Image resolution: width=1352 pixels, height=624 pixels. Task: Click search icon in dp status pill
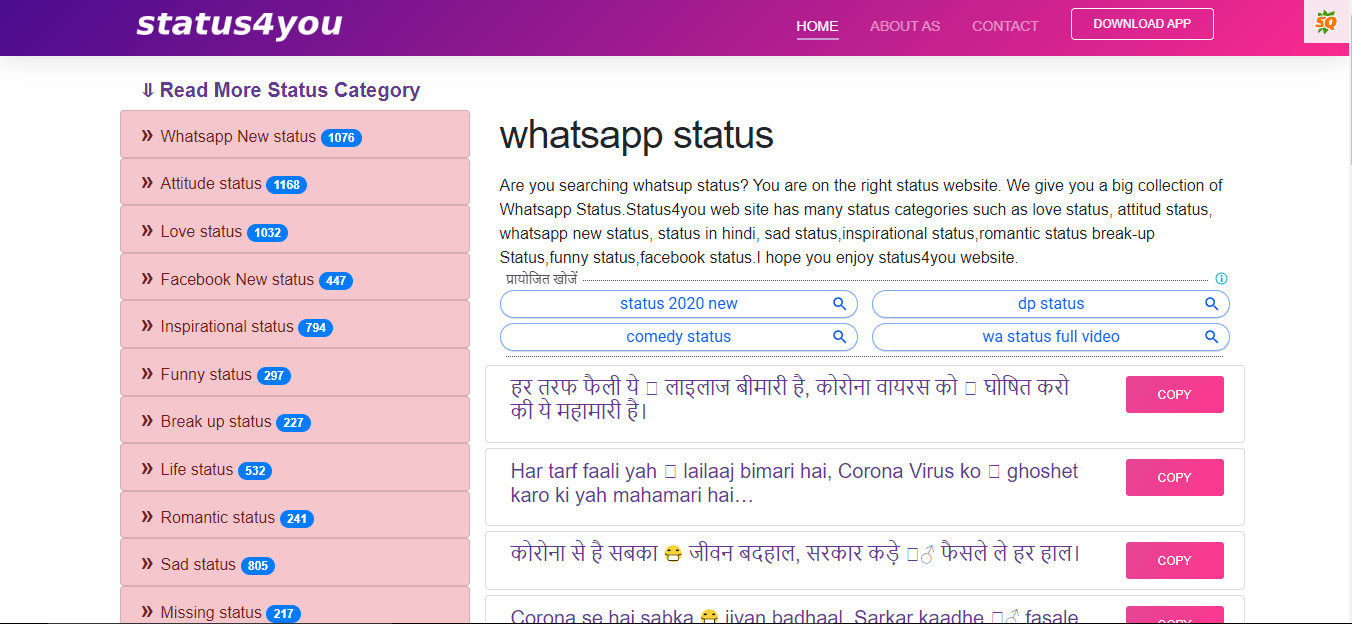[x=1212, y=304]
